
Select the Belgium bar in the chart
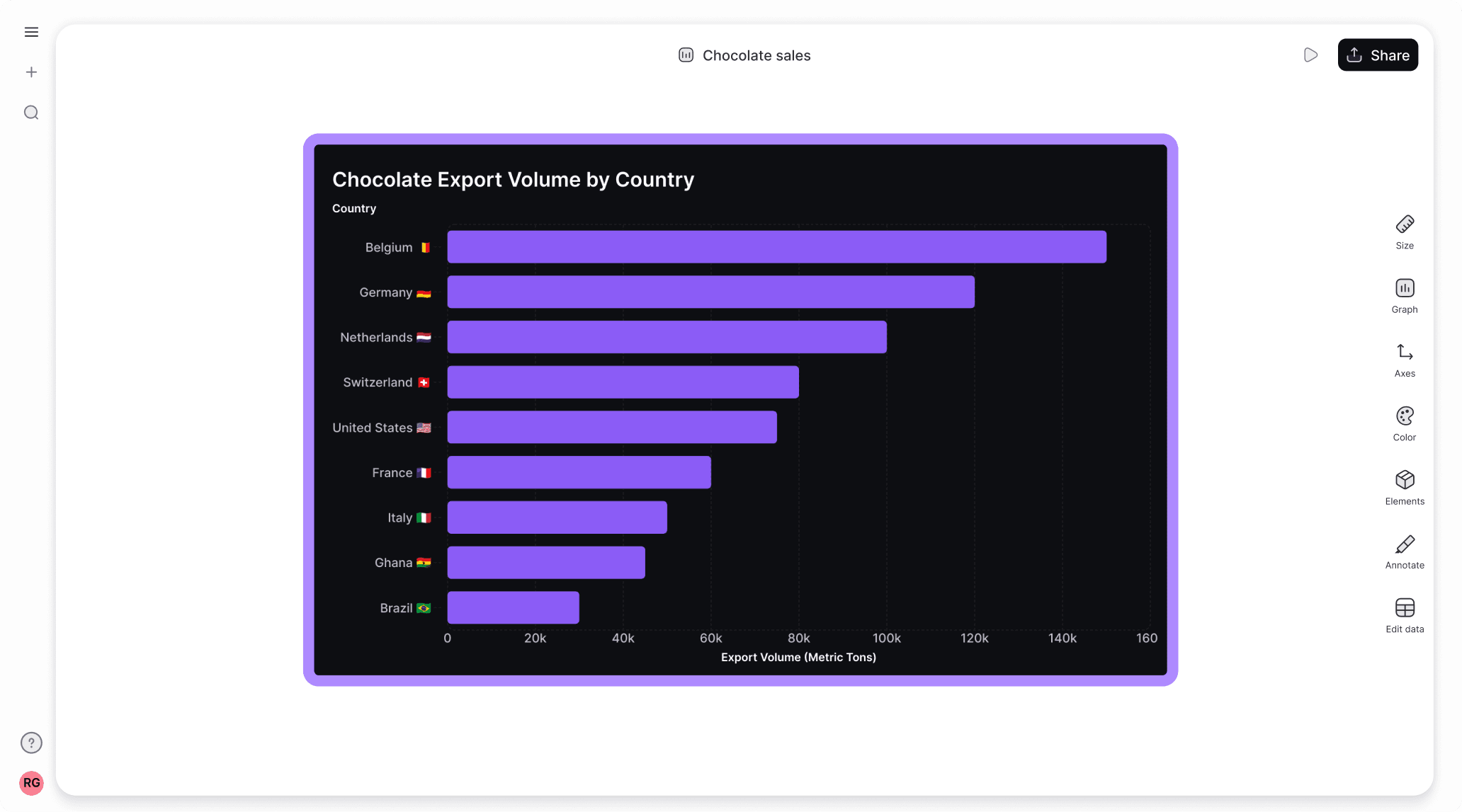(x=776, y=246)
